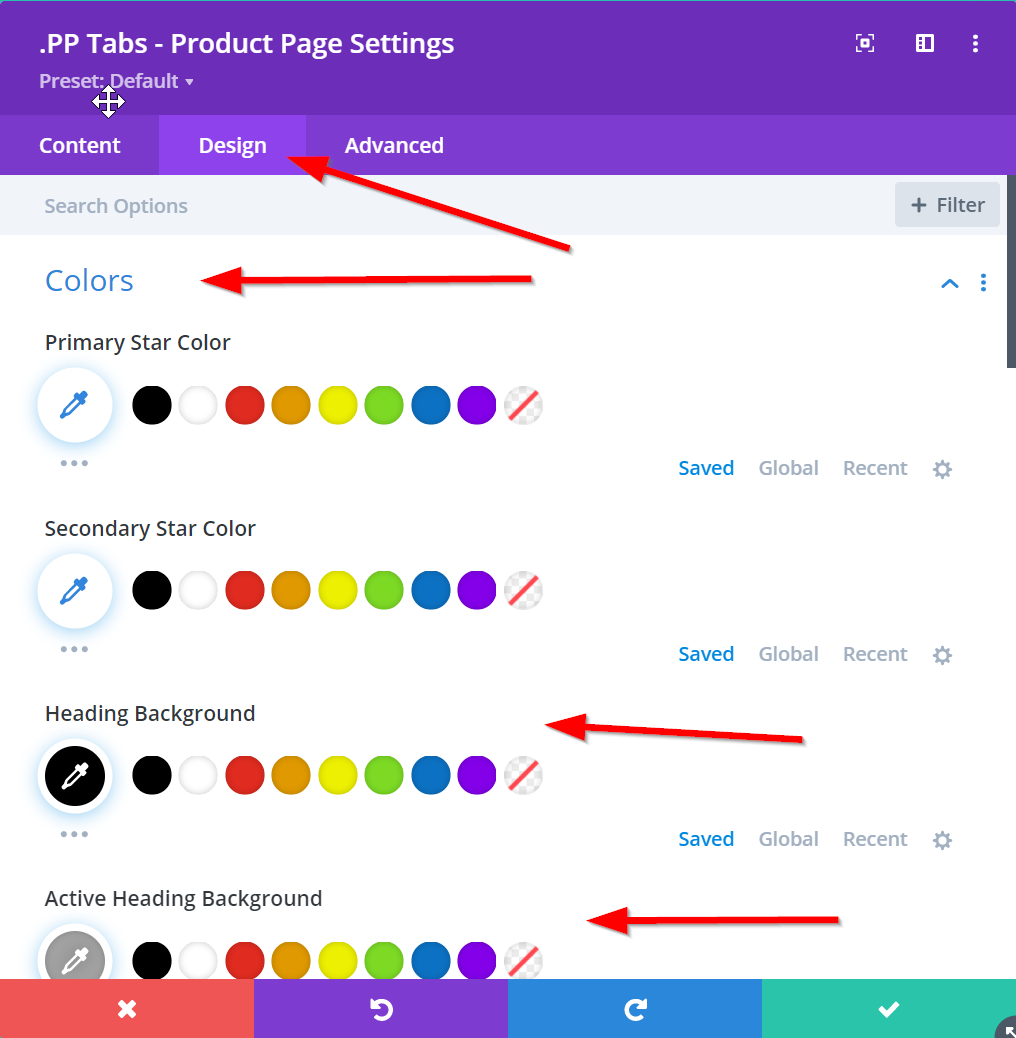The image size is (1016, 1038).
Task: Select Global palette under Heading Background
Action: click(788, 839)
